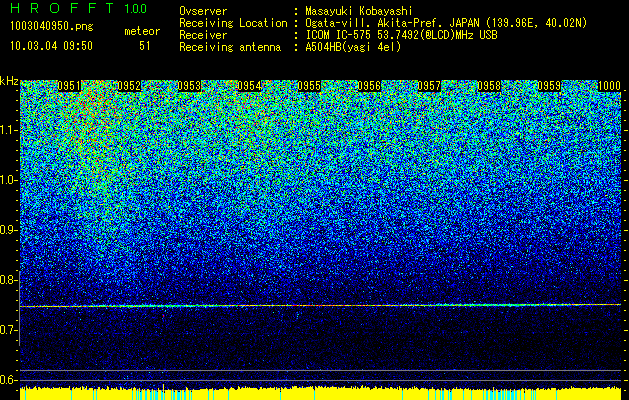Click the Receiving antenna field label
The image size is (629, 400).
tap(230, 47)
